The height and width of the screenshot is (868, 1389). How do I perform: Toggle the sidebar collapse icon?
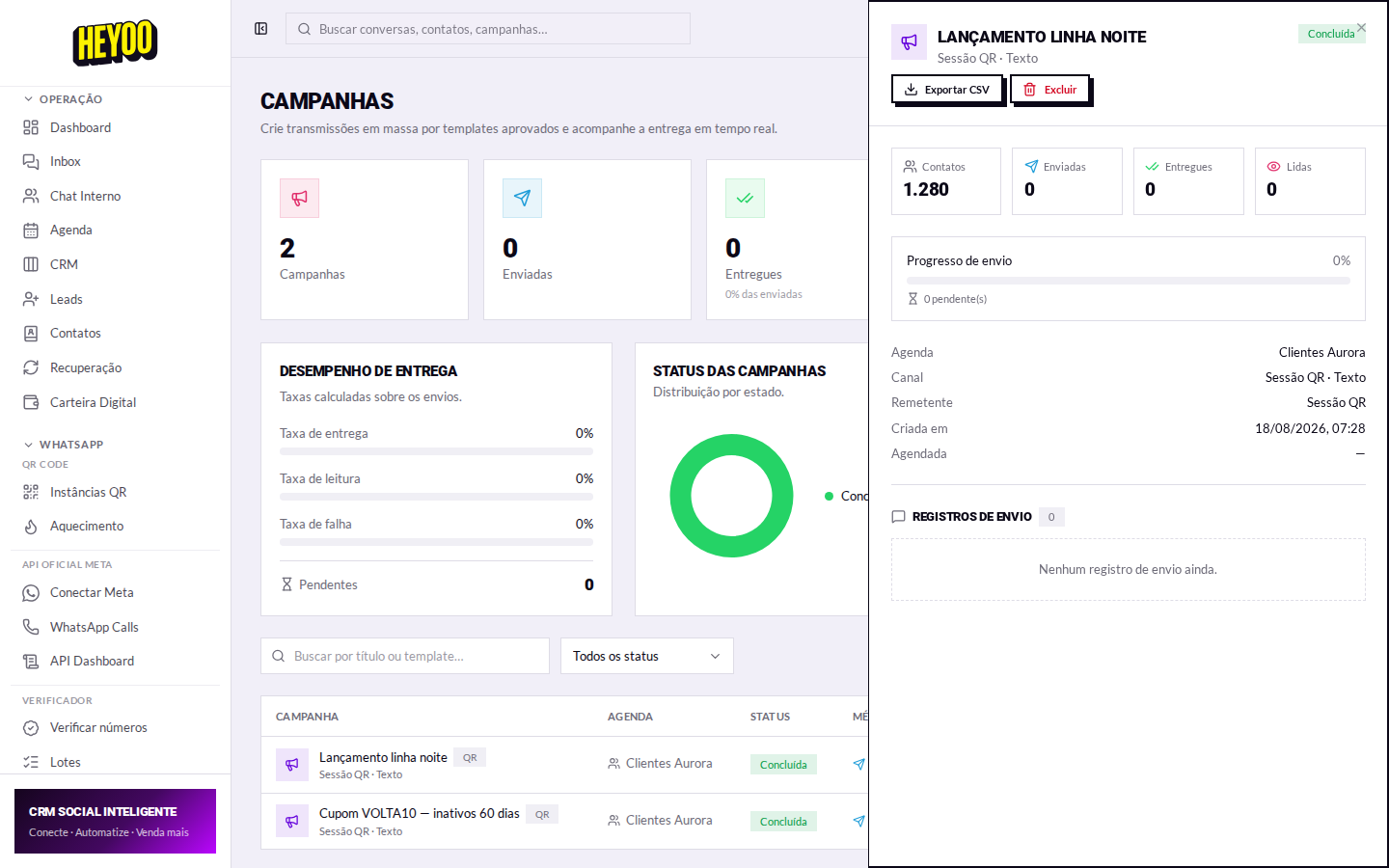[x=260, y=29]
